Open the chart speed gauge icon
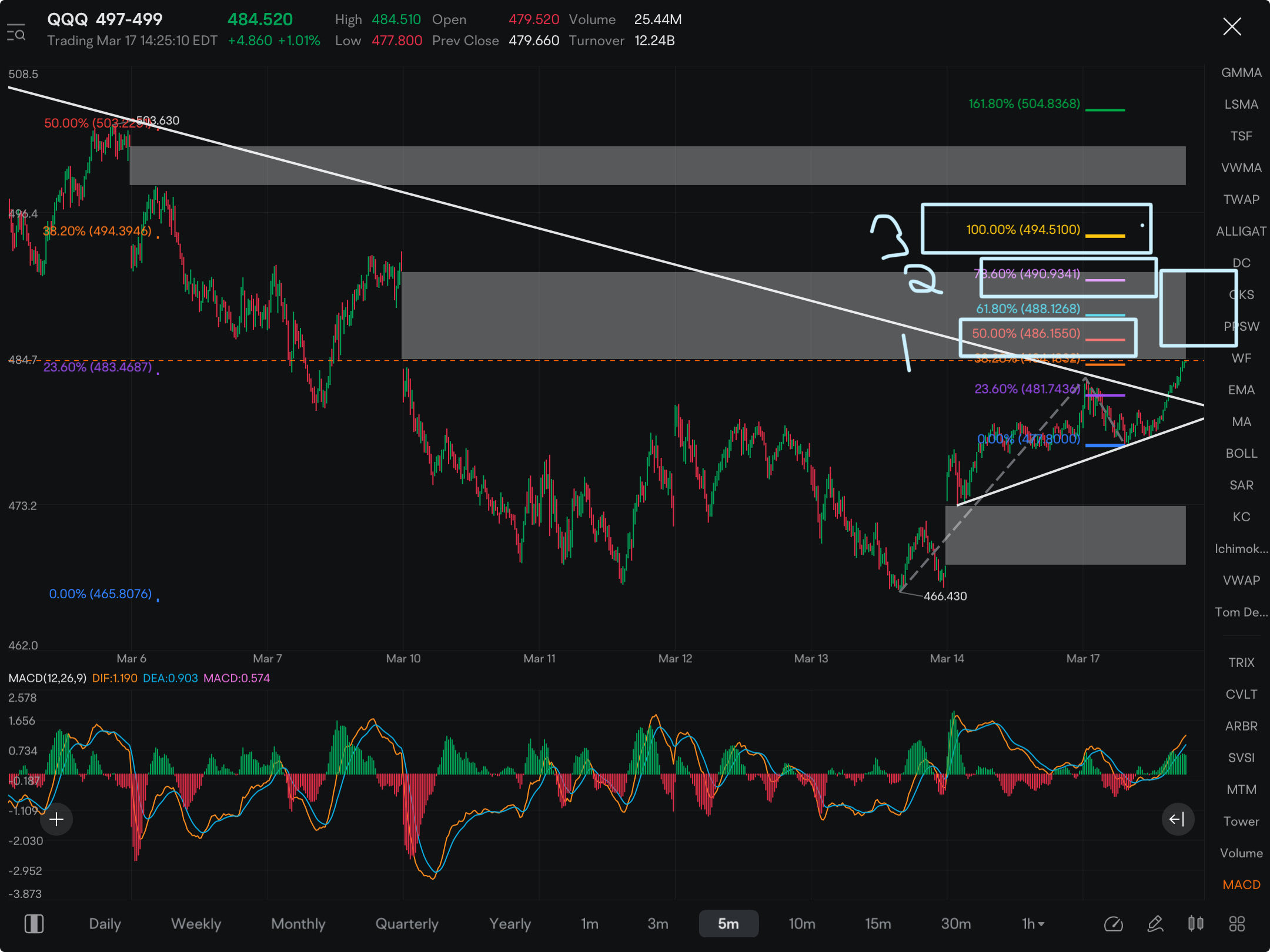Image resolution: width=1270 pixels, height=952 pixels. coord(1114,924)
